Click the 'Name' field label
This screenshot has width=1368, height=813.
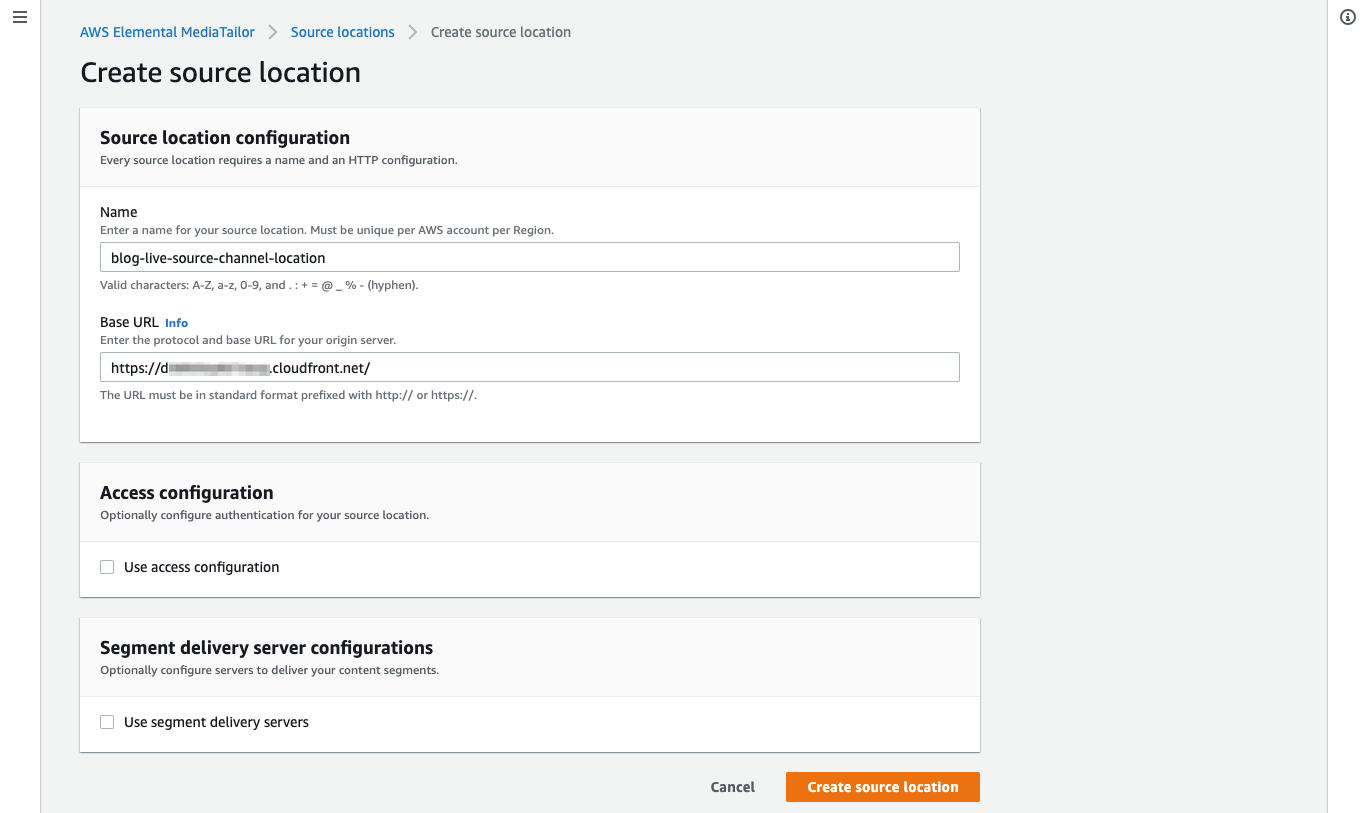[119, 212]
